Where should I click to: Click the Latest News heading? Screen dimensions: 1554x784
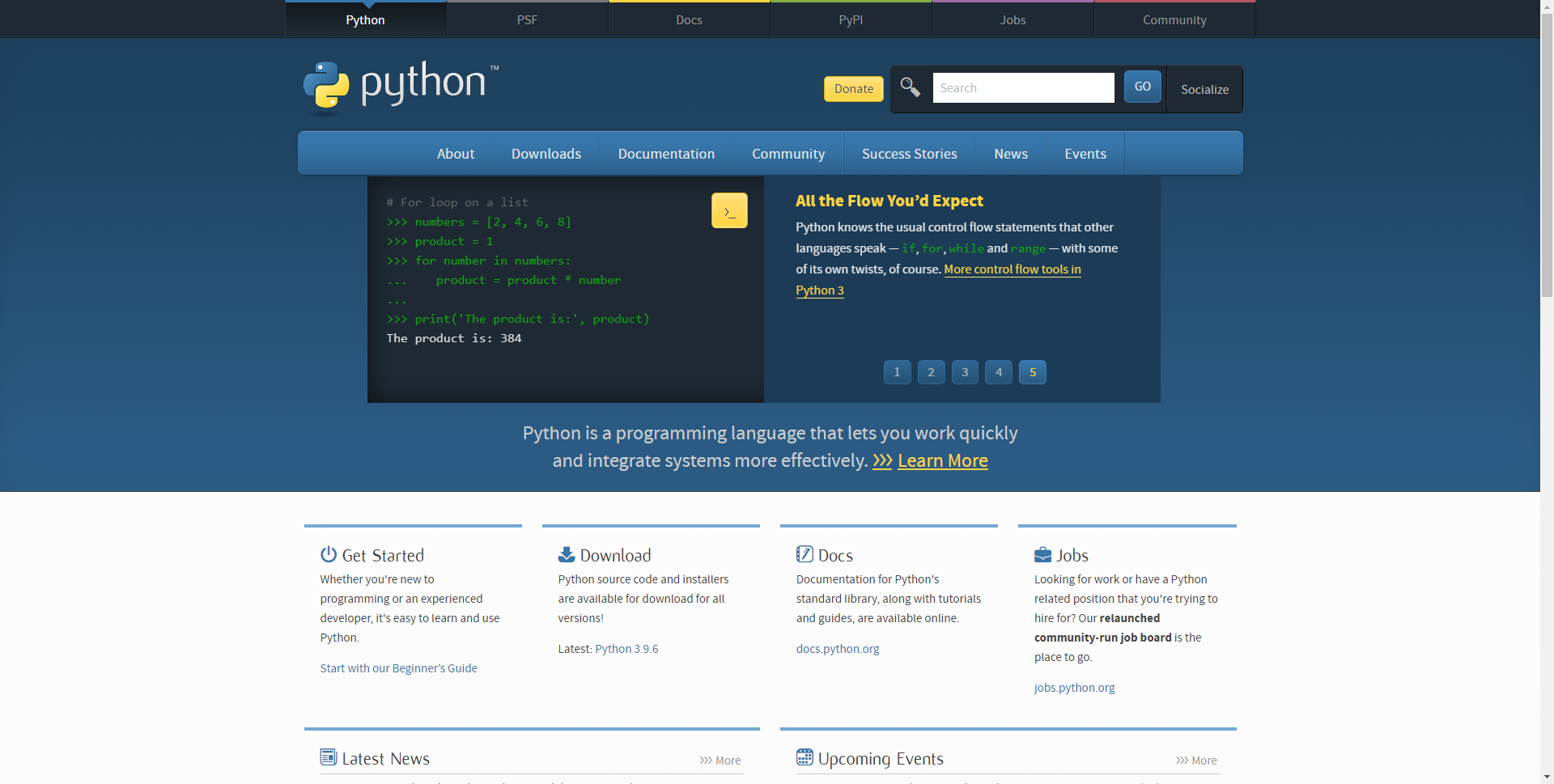pos(385,759)
